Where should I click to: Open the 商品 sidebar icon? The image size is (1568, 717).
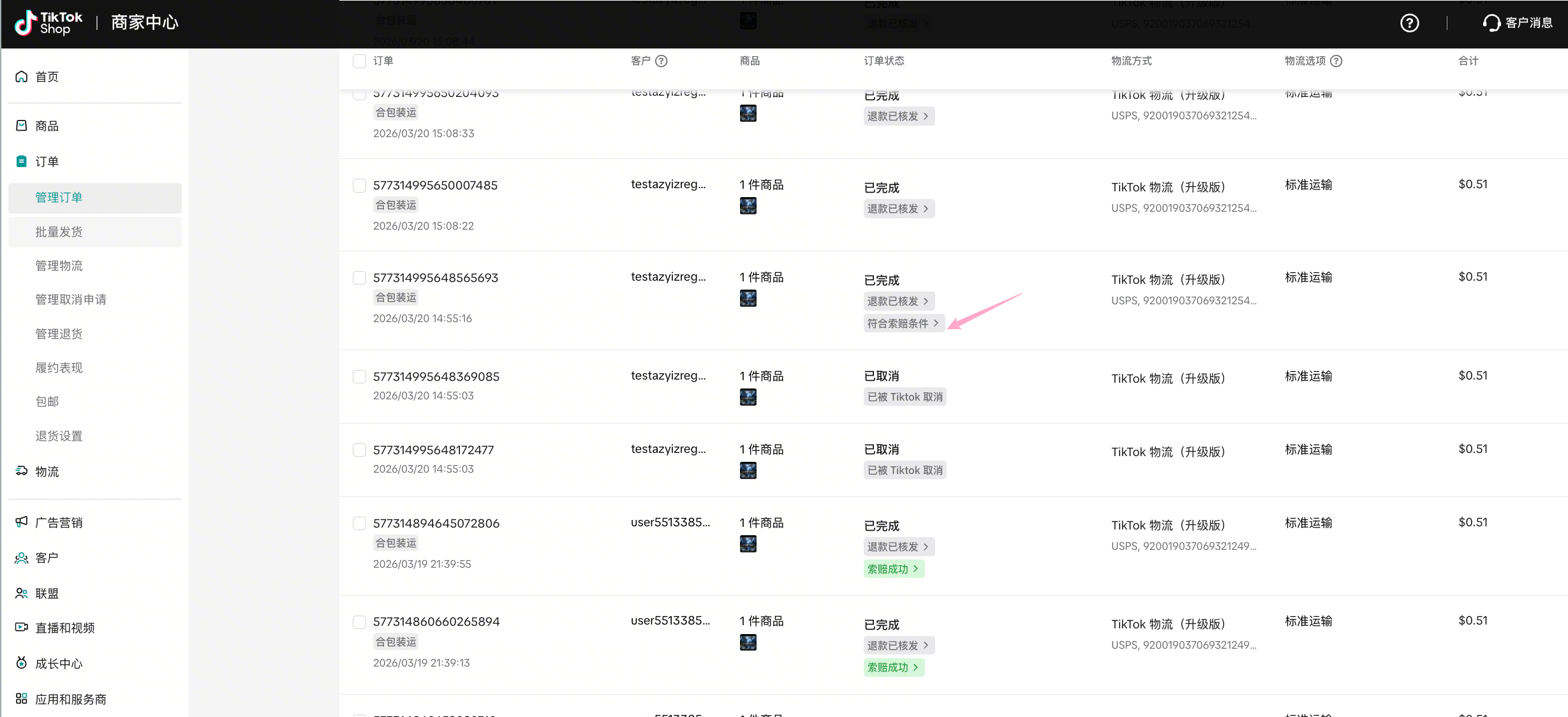[x=22, y=126]
